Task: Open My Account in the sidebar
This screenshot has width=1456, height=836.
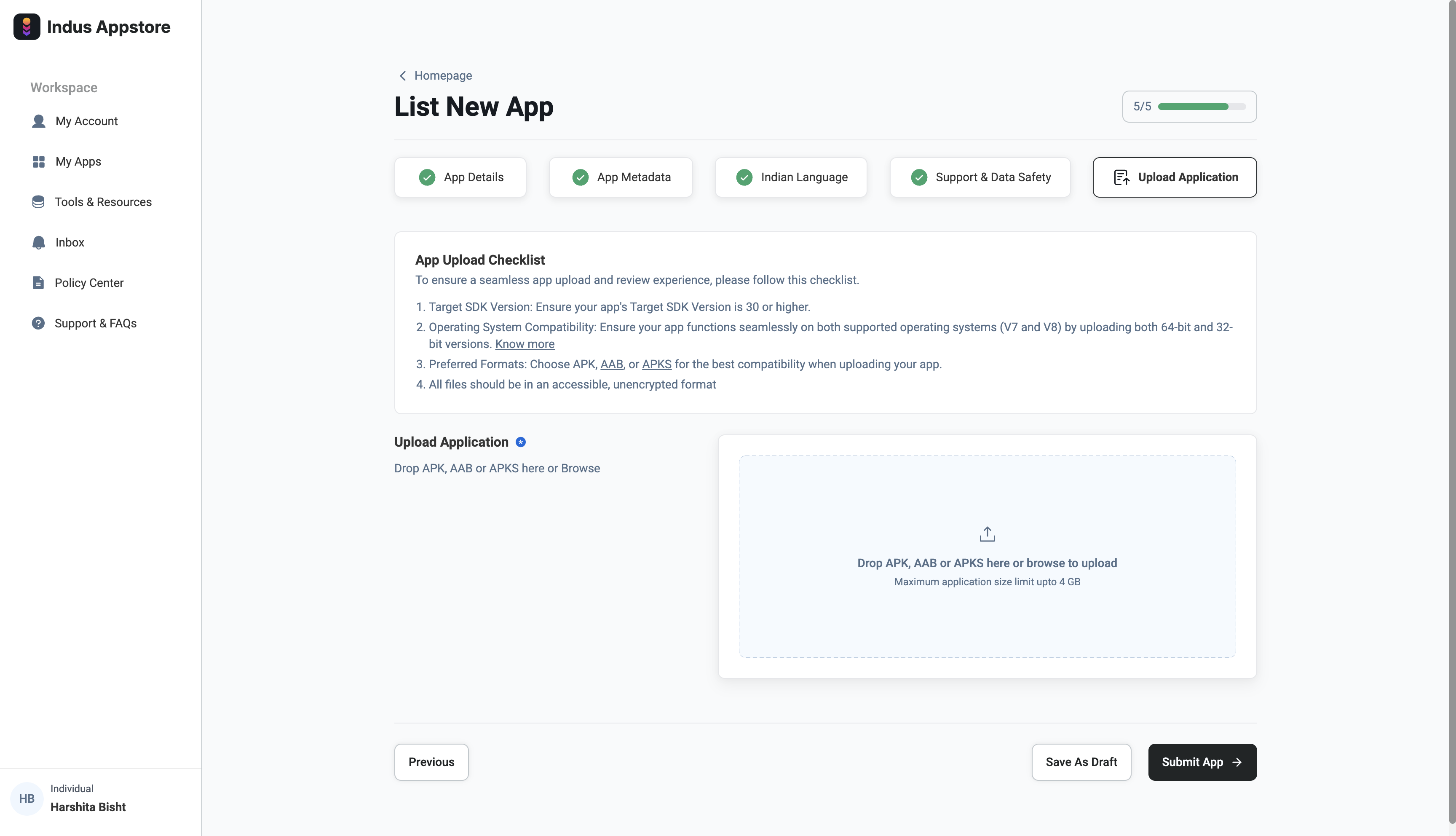Action: pos(87,121)
